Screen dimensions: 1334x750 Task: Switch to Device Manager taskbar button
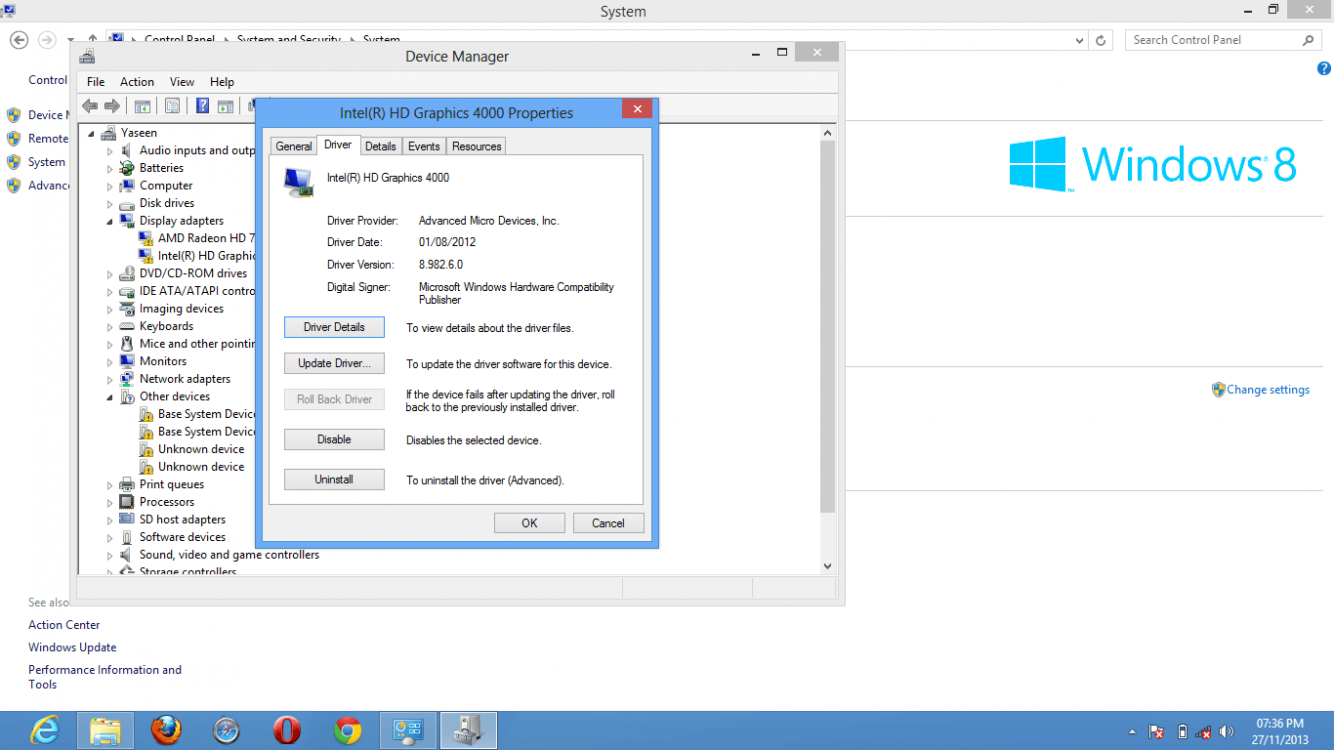468,731
